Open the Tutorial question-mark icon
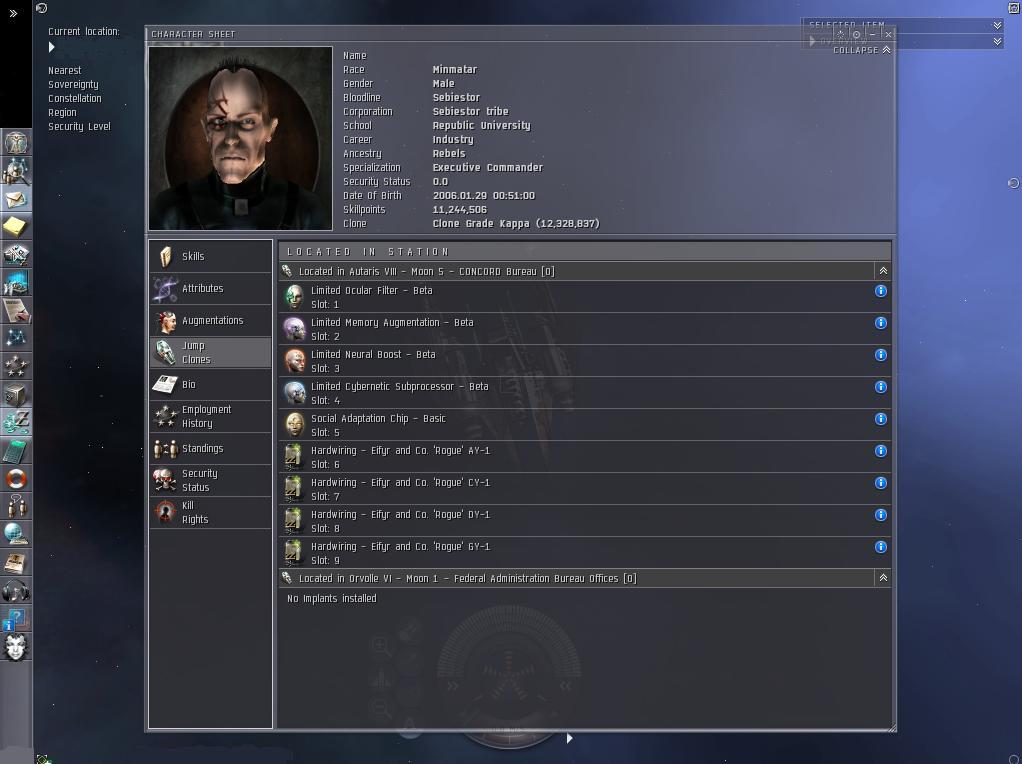Viewport: 1022px width, 764px height. 16,619
